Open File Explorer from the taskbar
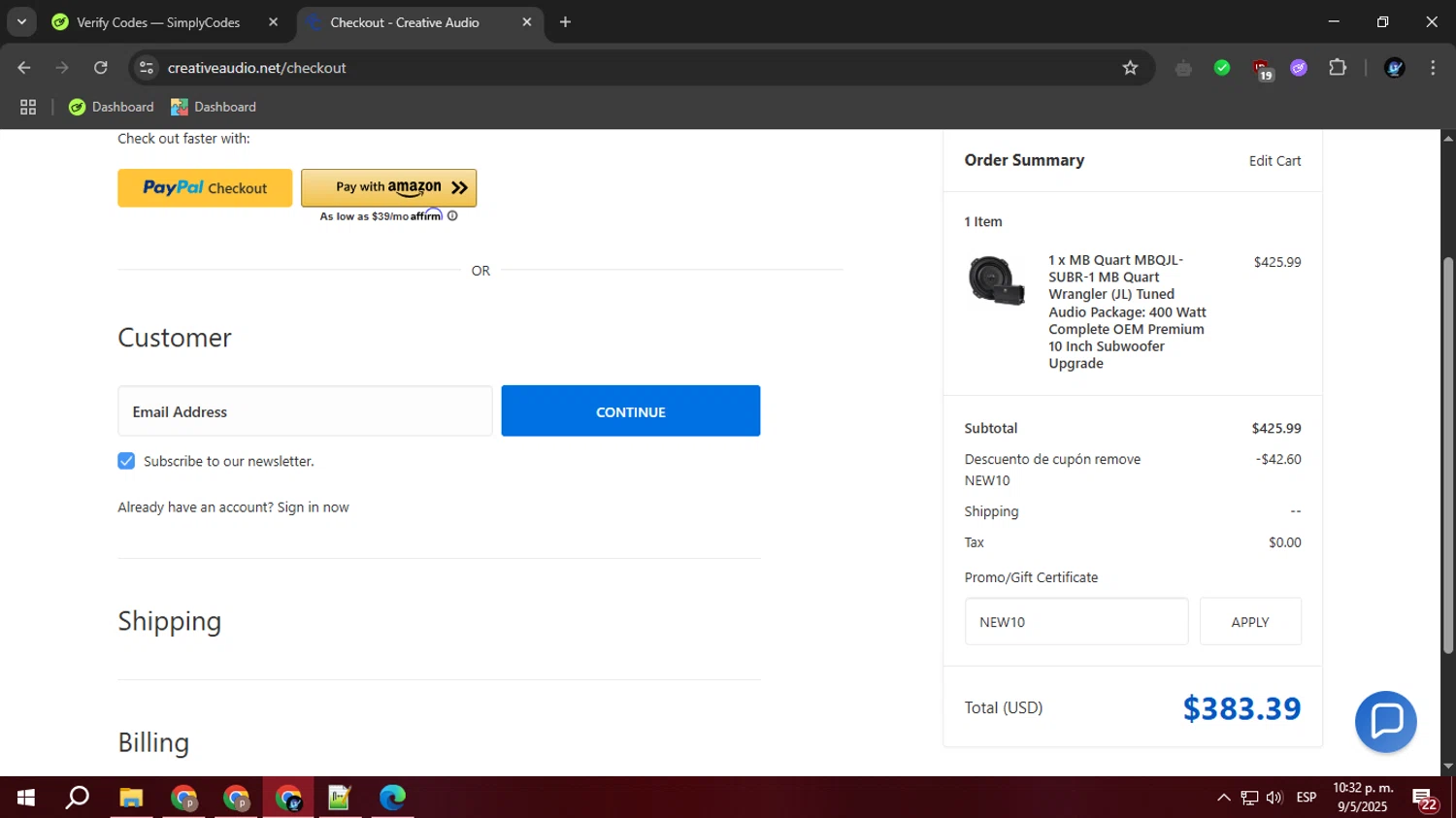The image size is (1456, 818). [x=131, y=798]
